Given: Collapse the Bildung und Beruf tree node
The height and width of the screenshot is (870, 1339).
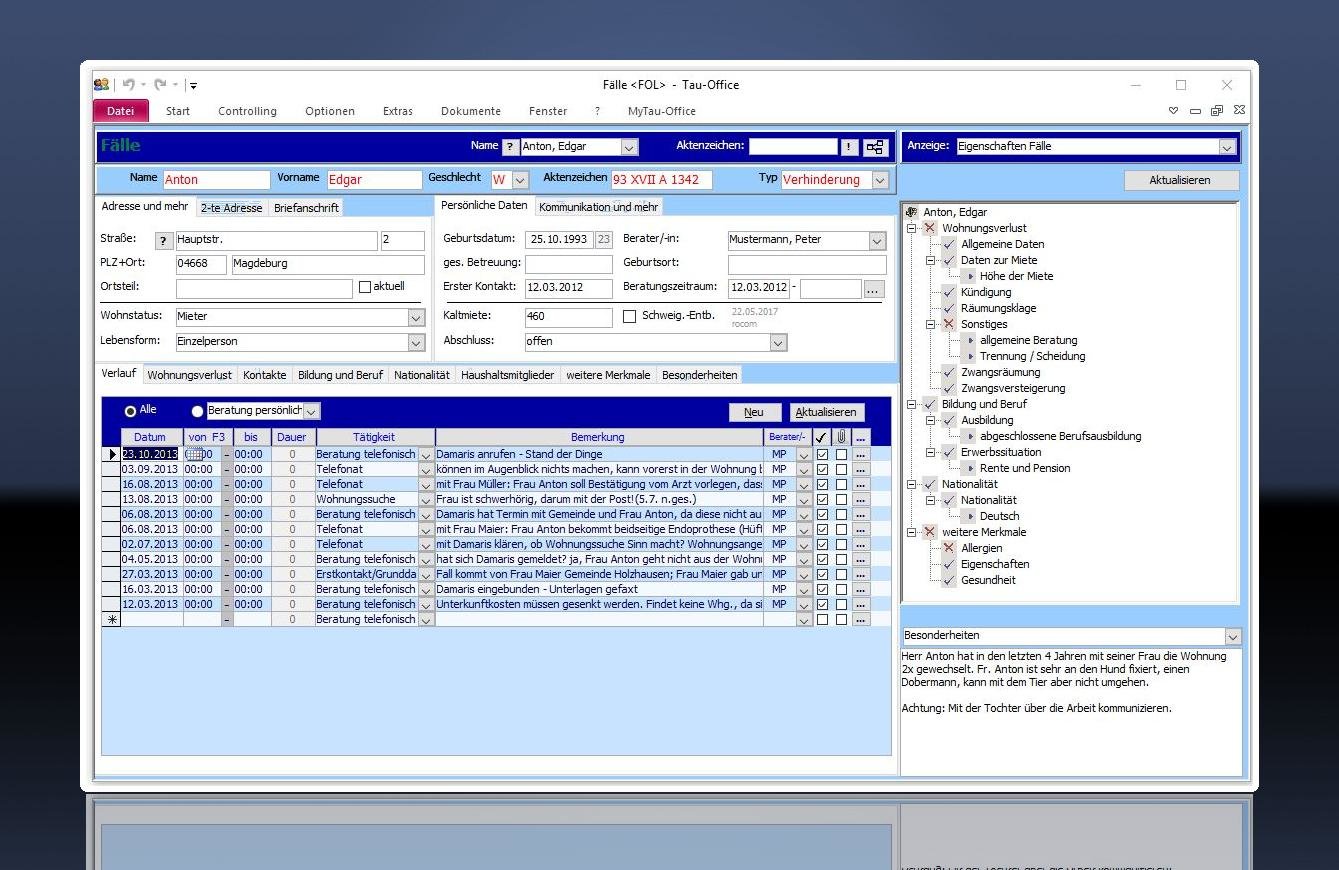Looking at the screenshot, I should [x=912, y=404].
